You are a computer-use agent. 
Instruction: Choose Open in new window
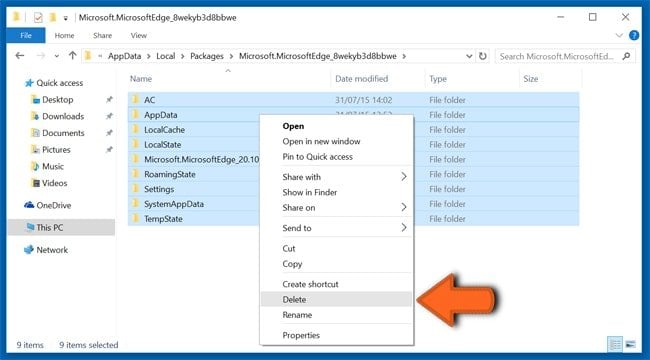(x=337, y=141)
